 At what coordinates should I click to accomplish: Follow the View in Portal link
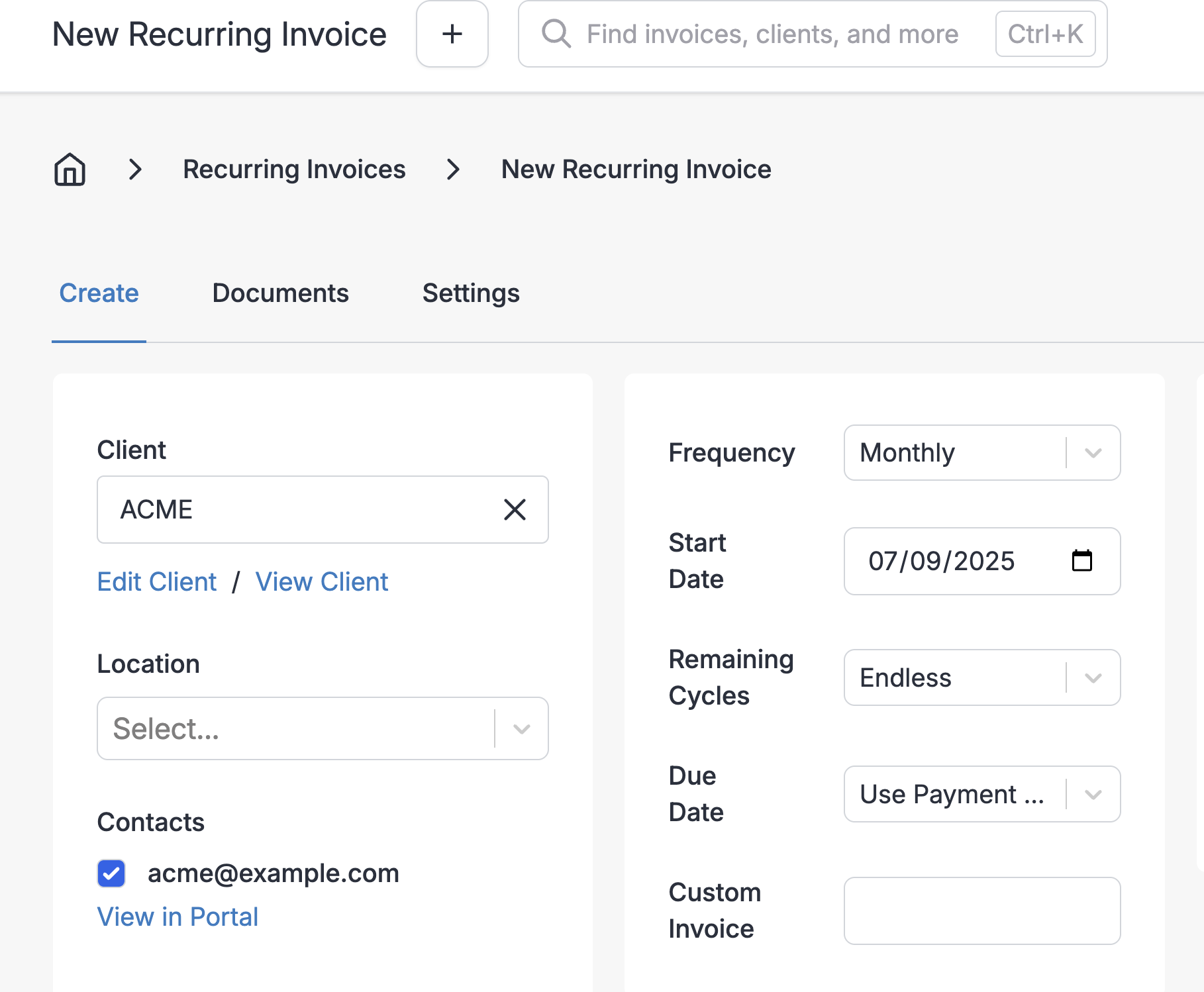[177, 917]
